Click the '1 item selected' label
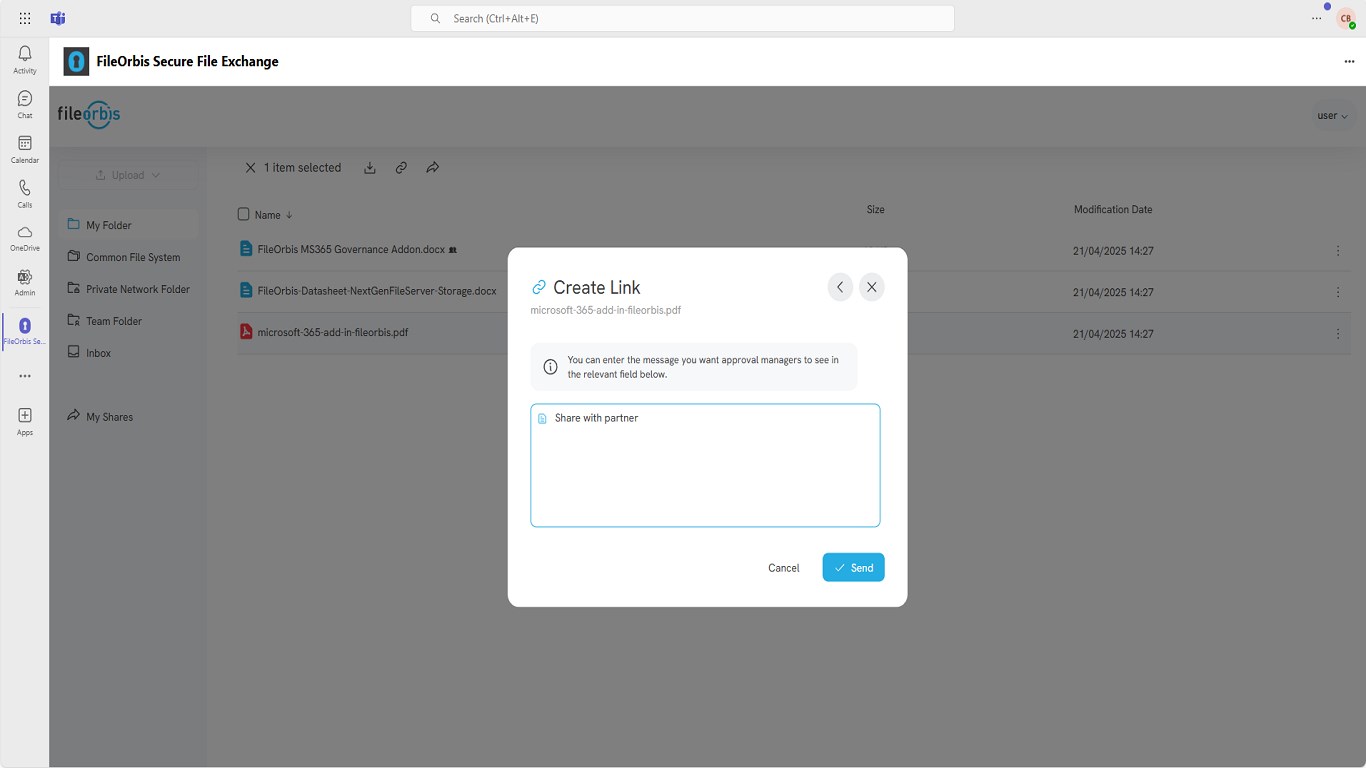This screenshot has width=1366, height=768. point(302,168)
